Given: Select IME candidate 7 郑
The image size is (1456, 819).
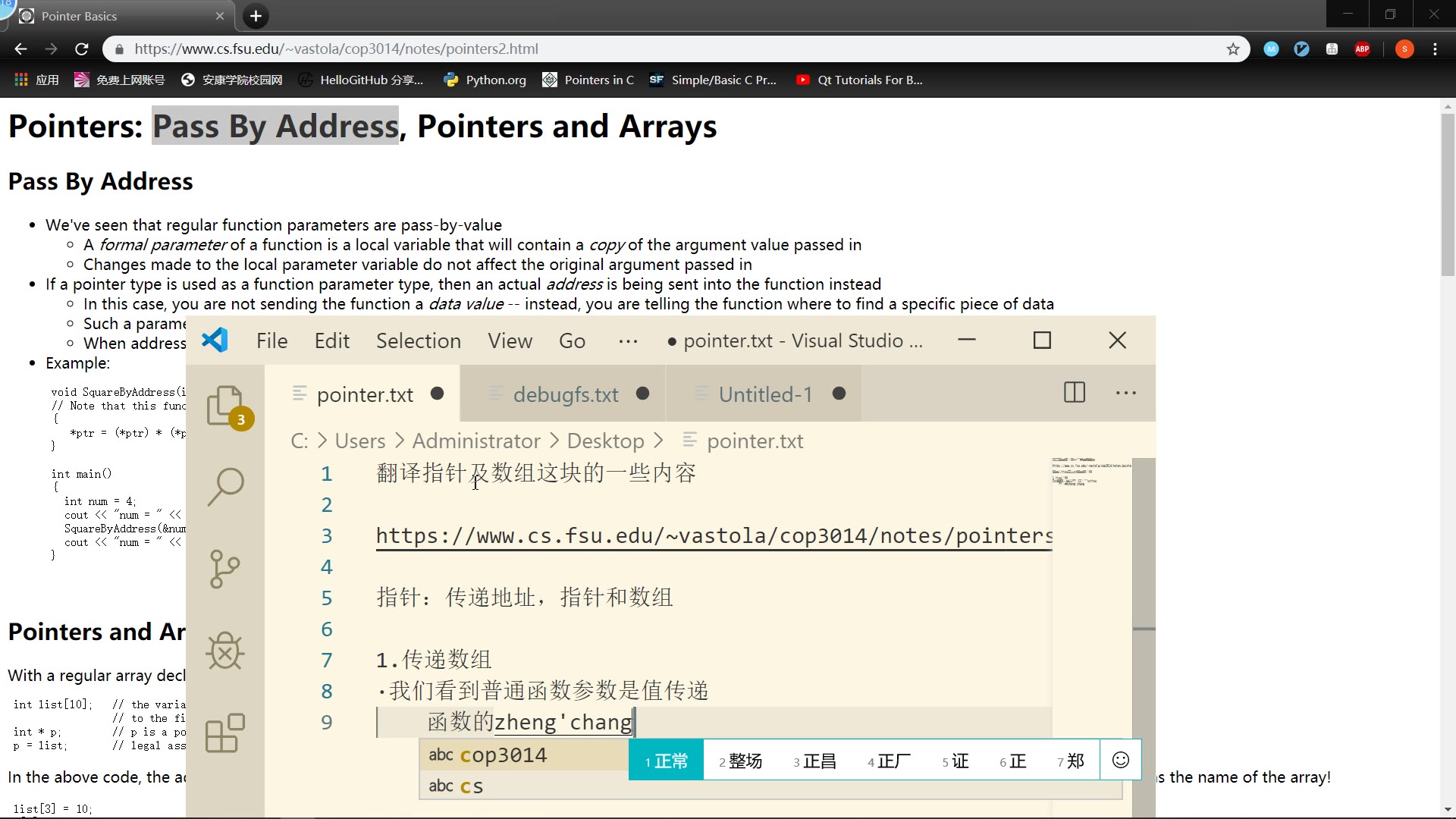Looking at the screenshot, I should pos(1070,761).
